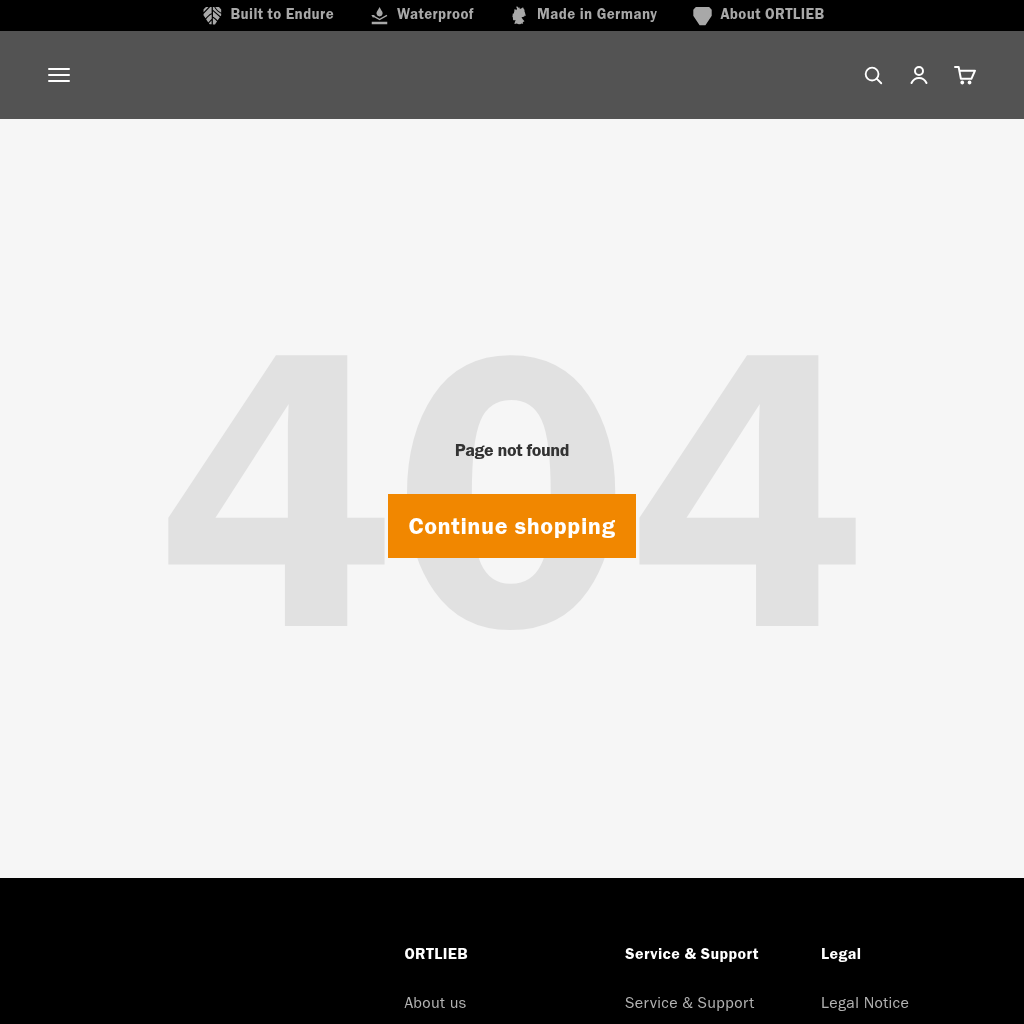Image resolution: width=1024 pixels, height=1024 pixels.
Task: Click the Built to Endure icon
Action: point(212,15)
